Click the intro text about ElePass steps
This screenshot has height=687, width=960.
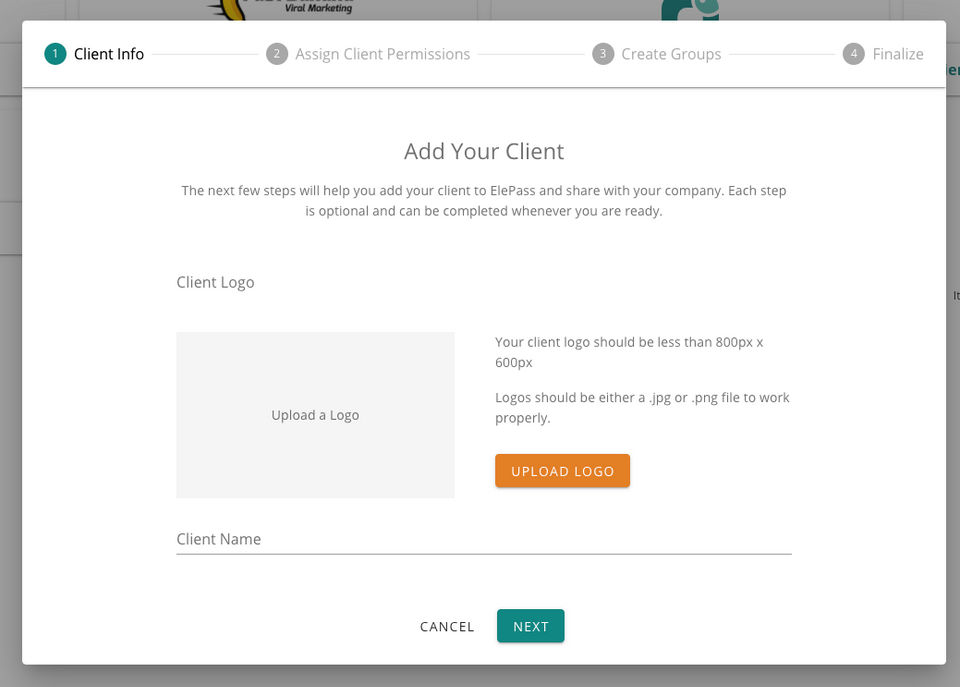pyautogui.click(x=484, y=200)
